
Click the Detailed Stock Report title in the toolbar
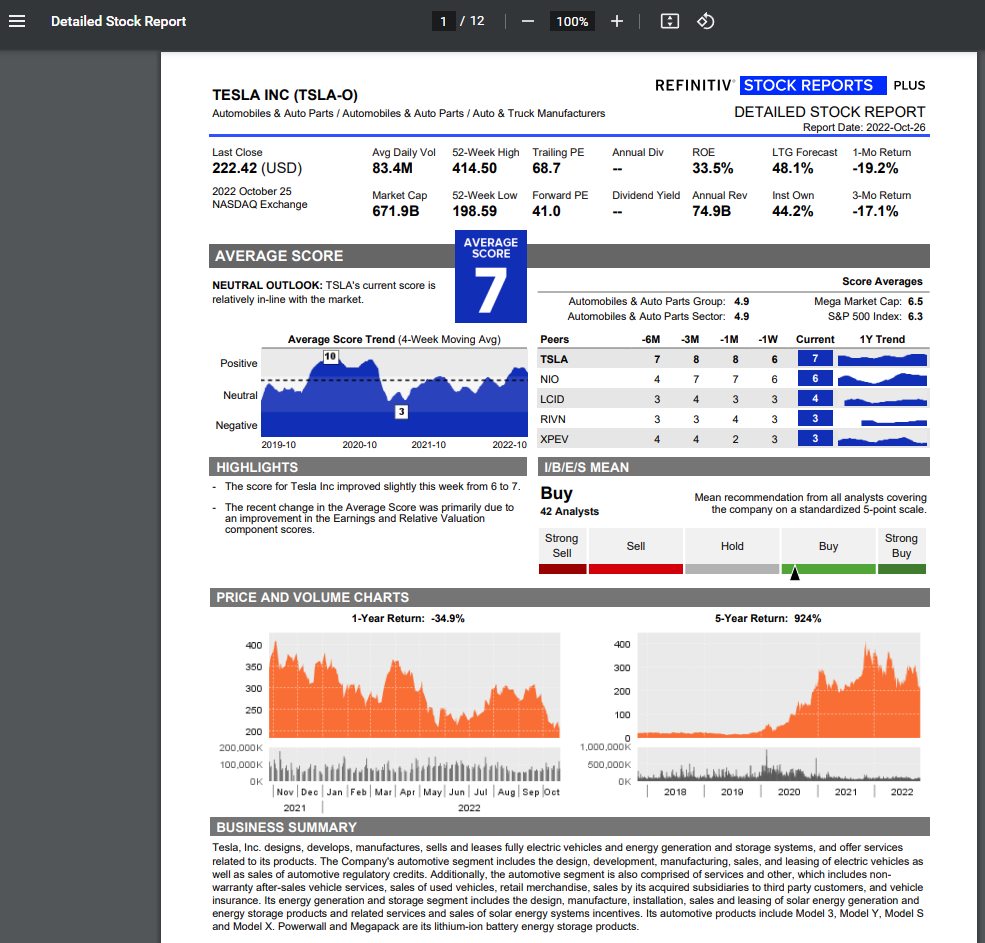[118, 21]
